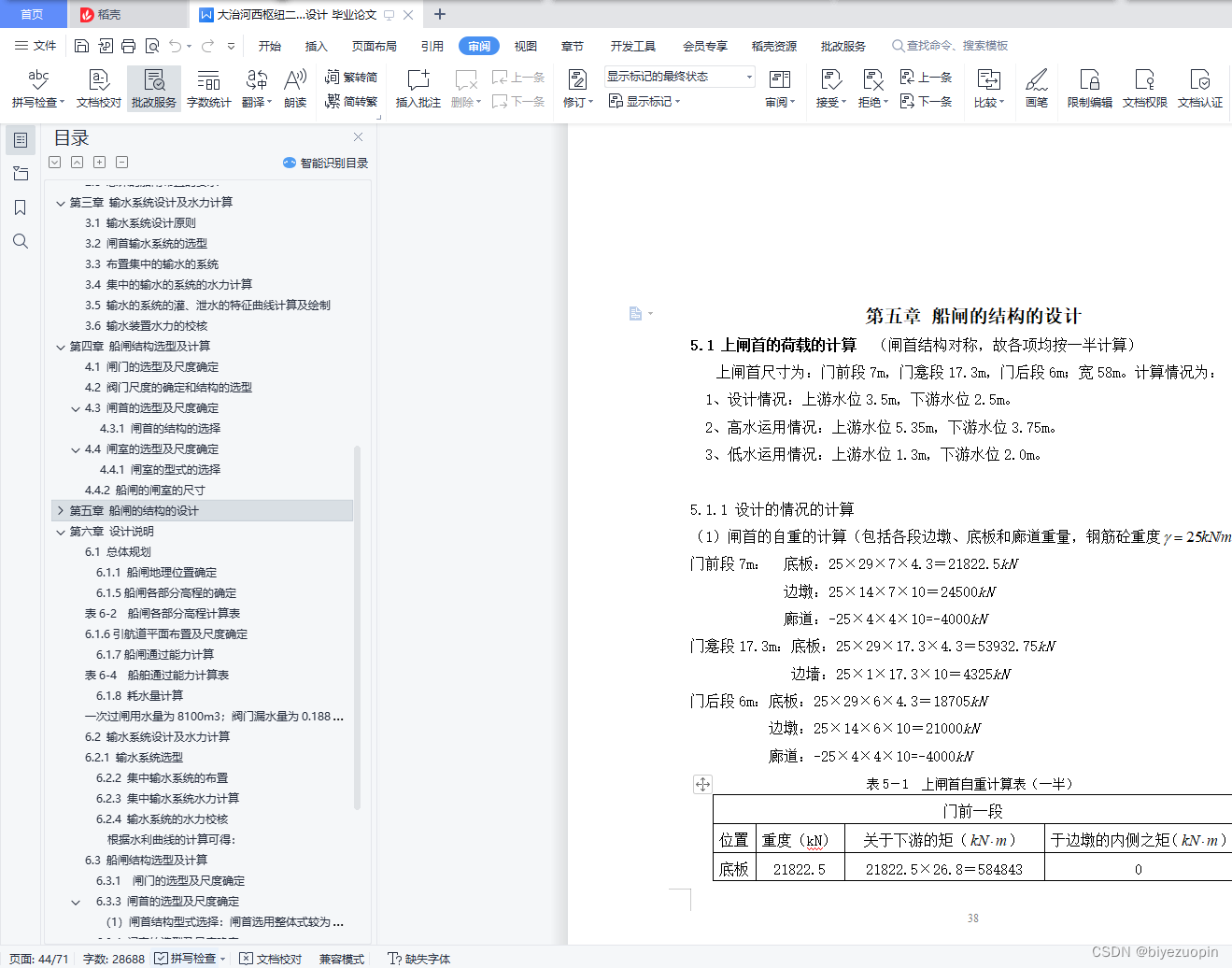
Task: Click 缺失字体 in status bar
Action: pyautogui.click(x=419, y=958)
